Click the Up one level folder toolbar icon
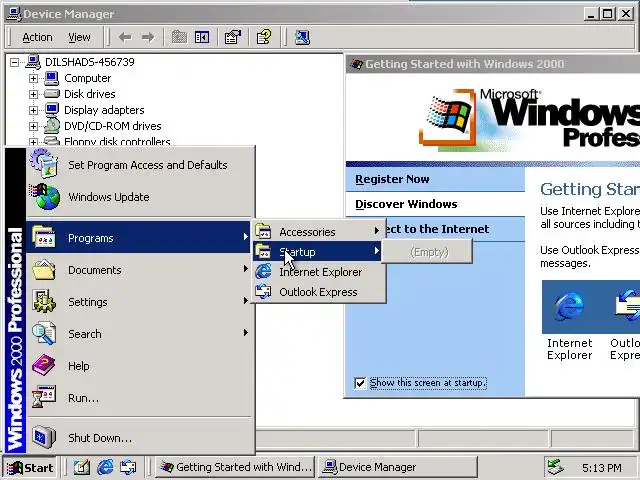 pos(179,38)
